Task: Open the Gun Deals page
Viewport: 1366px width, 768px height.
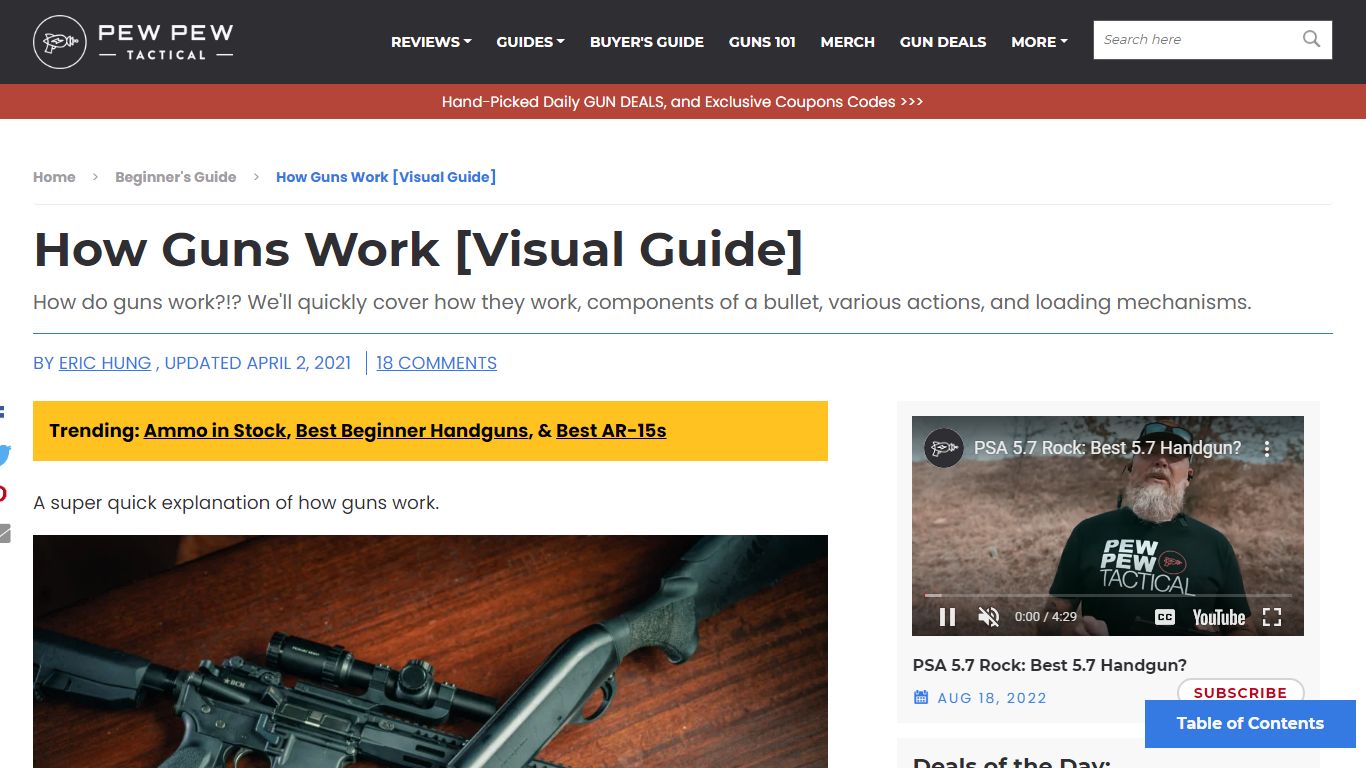Action: coord(943,42)
